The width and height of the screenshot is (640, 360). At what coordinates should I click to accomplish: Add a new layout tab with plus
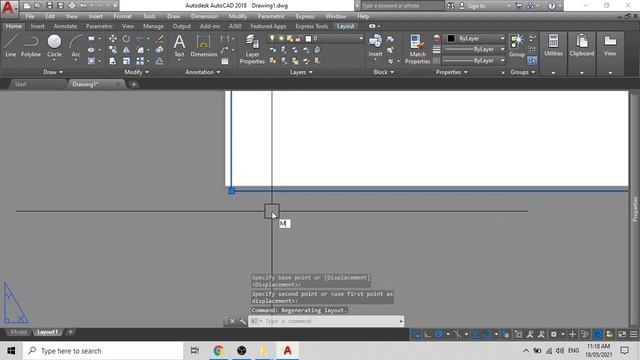[x=70, y=332]
